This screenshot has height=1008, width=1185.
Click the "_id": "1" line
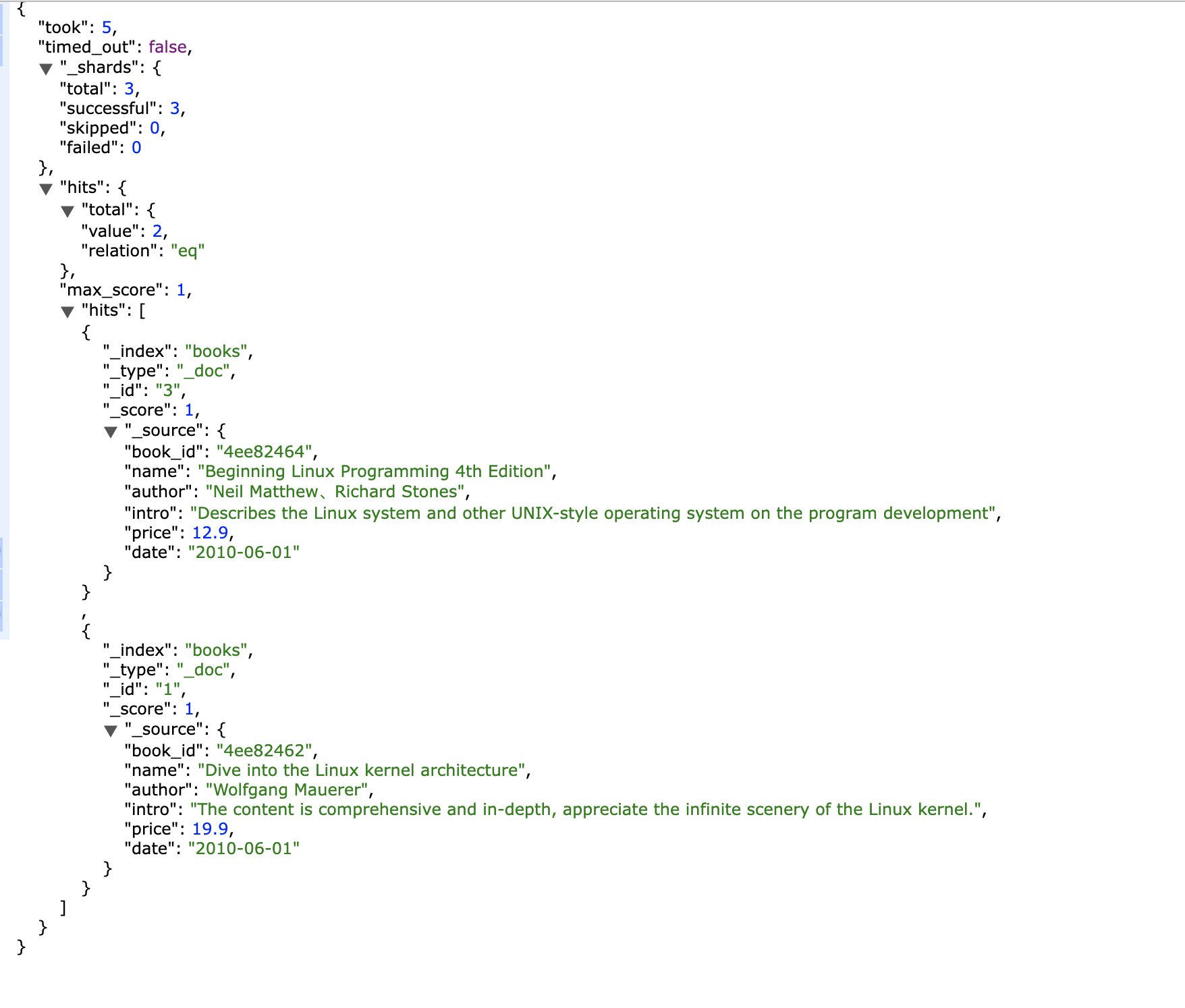coord(144,690)
